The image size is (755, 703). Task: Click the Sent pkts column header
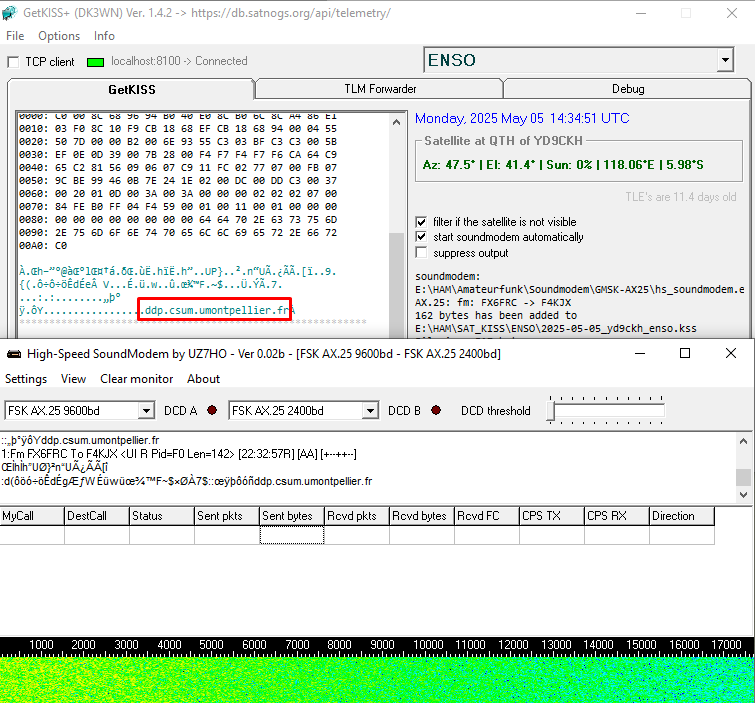point(227,516)
